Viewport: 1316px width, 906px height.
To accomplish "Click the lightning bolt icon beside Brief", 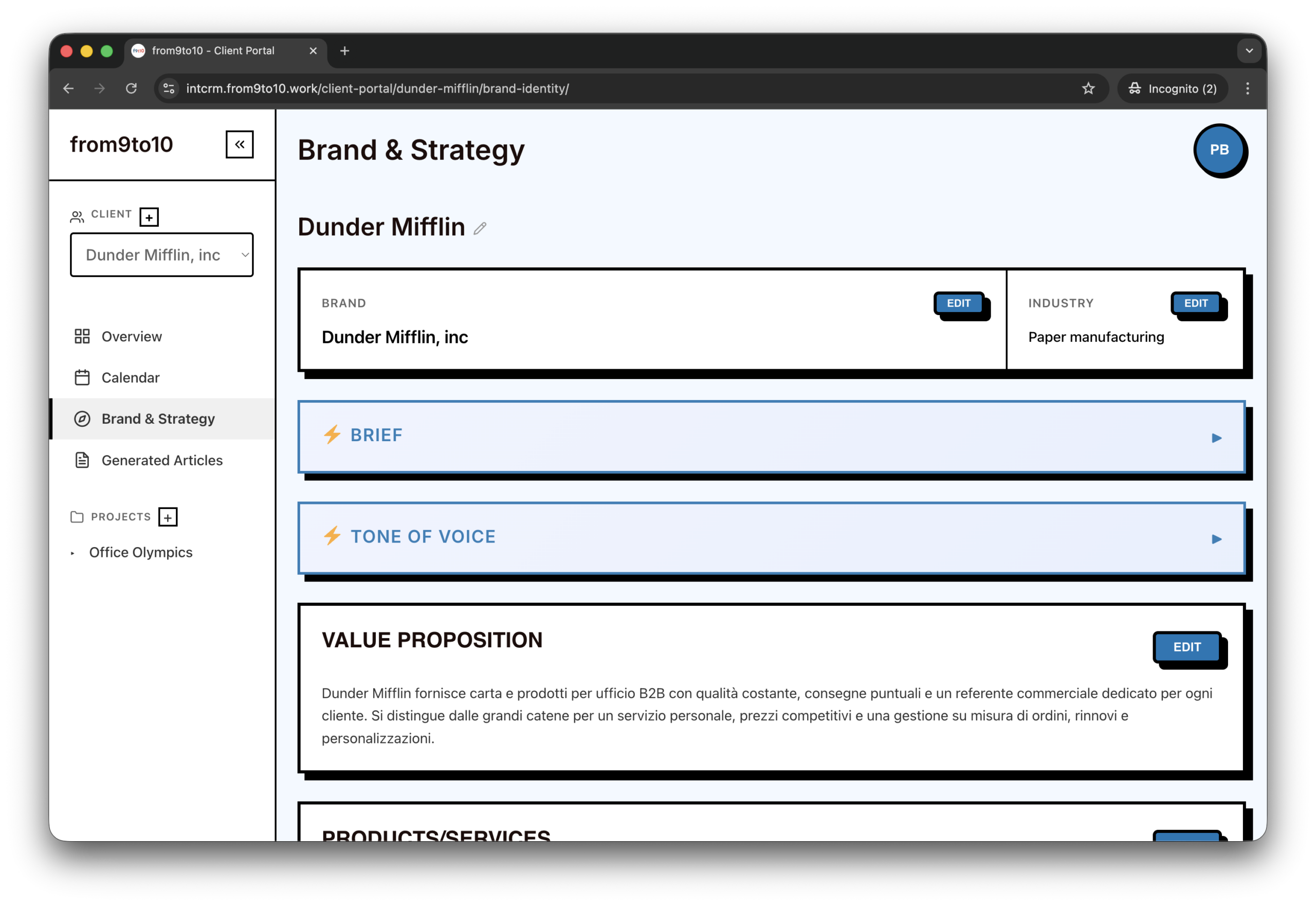I will [332, 434].
